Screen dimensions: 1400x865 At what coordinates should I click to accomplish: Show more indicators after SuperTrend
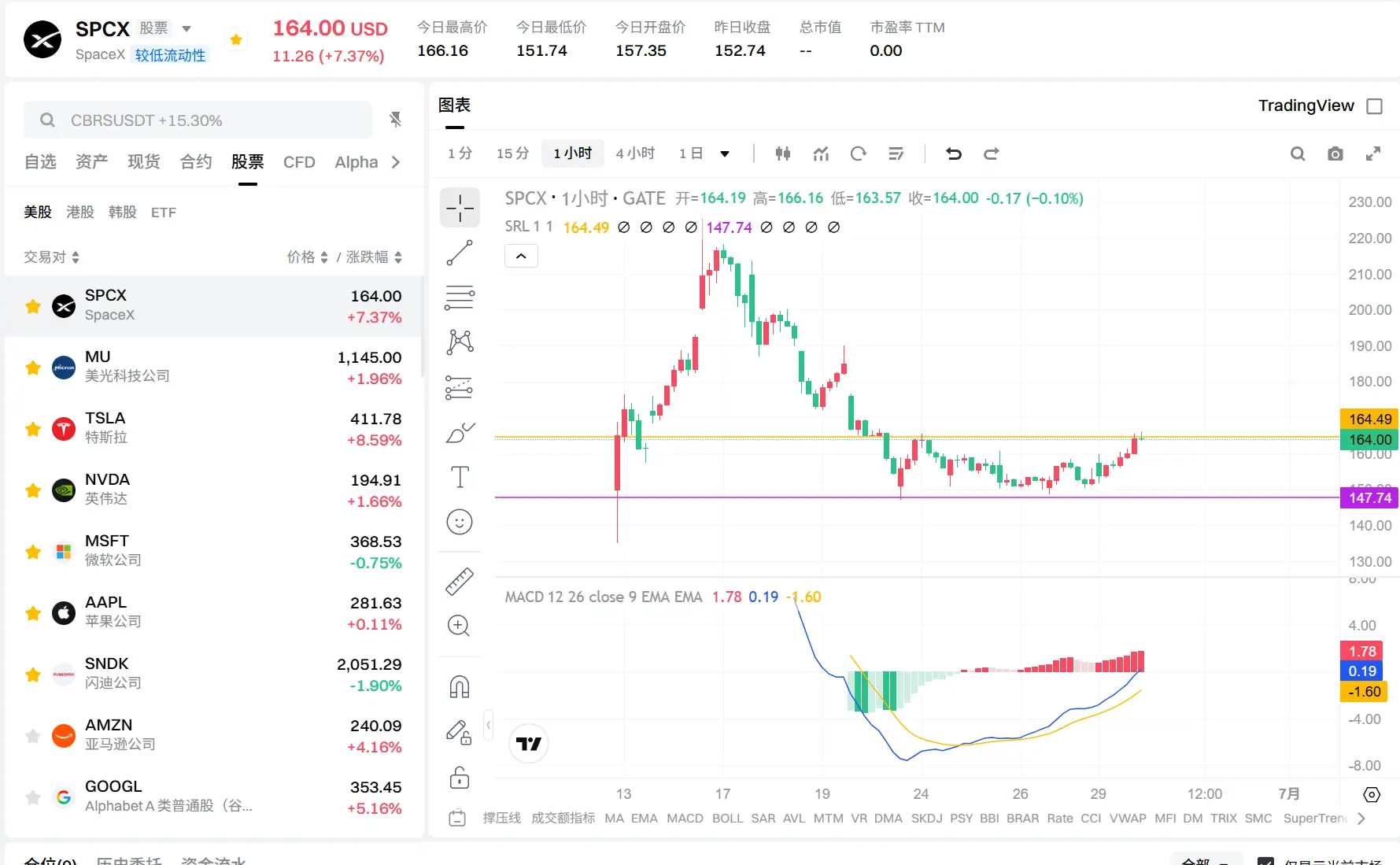coord(1361,819)
